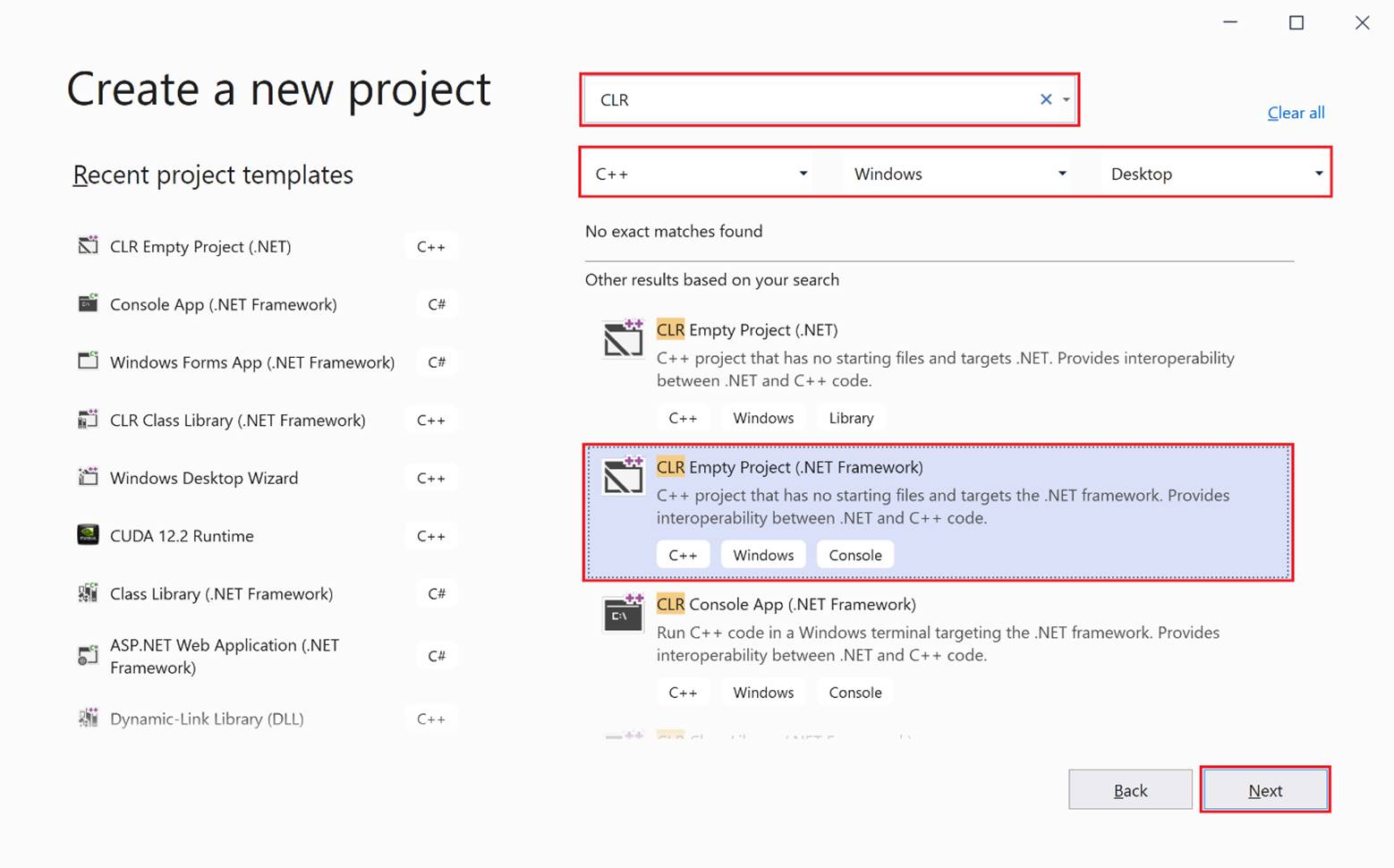
Task: Click the CUDA 12.2 Runtime NVIDIA icon
Action: (88, 535)
